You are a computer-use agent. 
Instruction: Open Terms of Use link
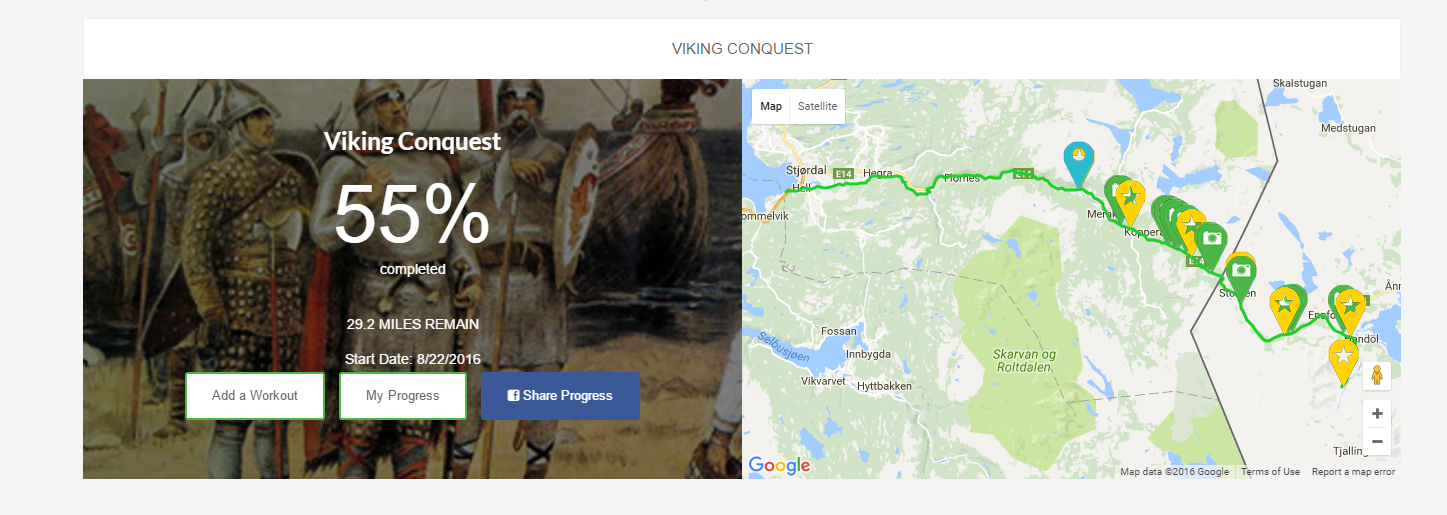pyautogui.click(x=1270, y=472)
